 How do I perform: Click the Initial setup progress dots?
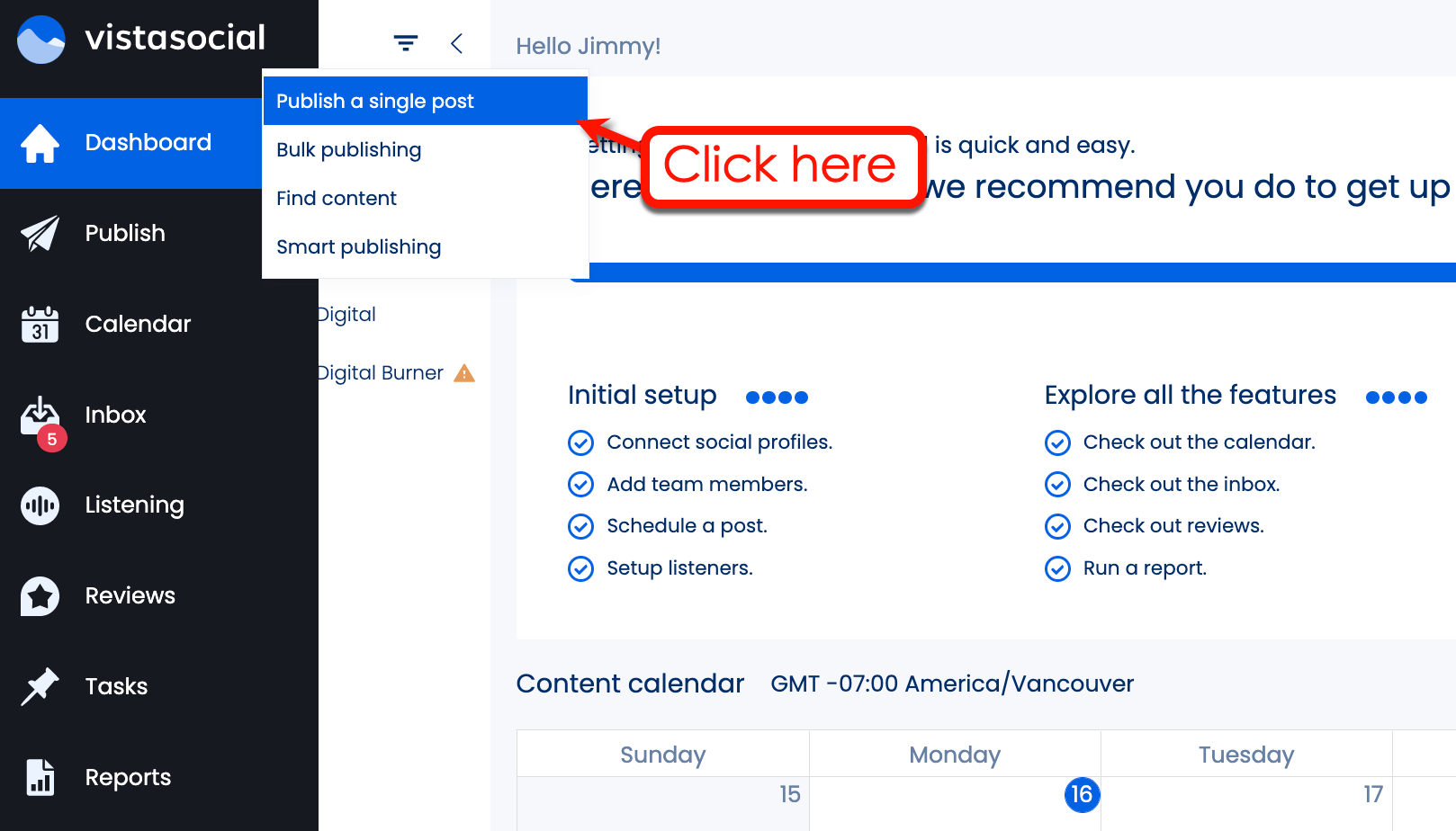[x=776, y=397]
